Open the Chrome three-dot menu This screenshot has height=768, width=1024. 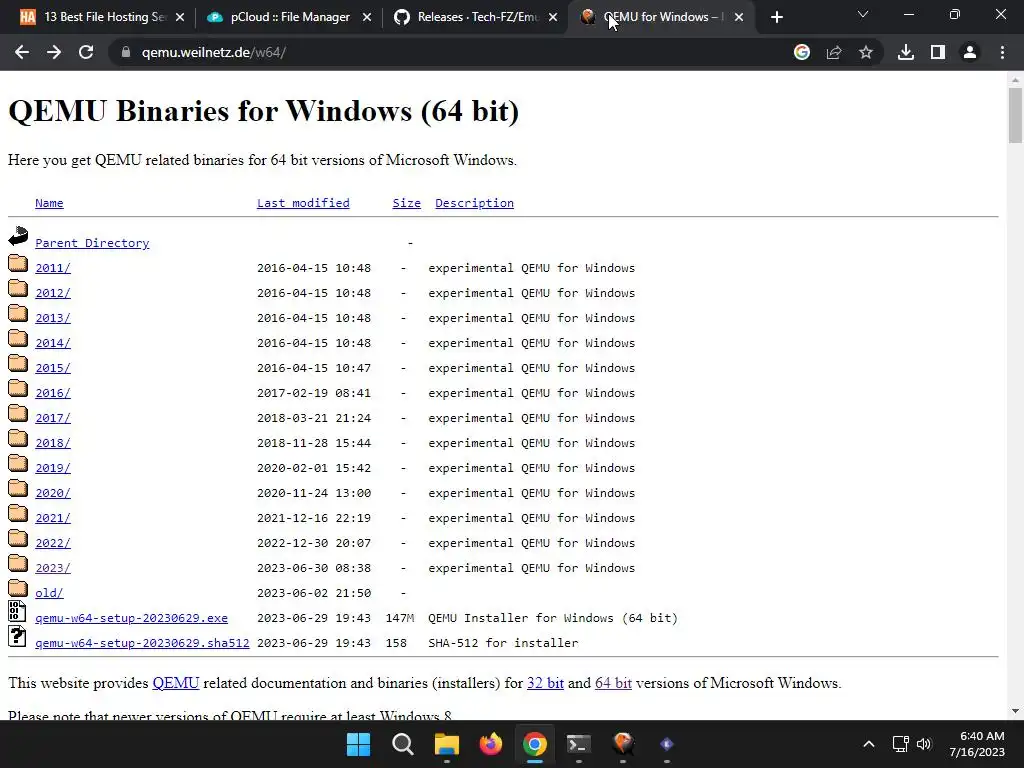pos(1002,52)
